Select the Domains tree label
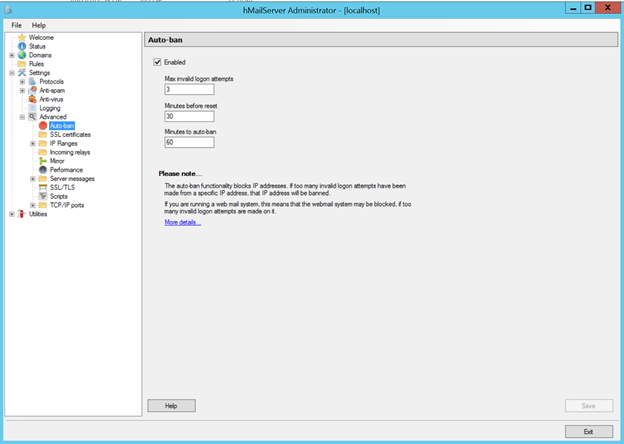 (x=40, y=55)
